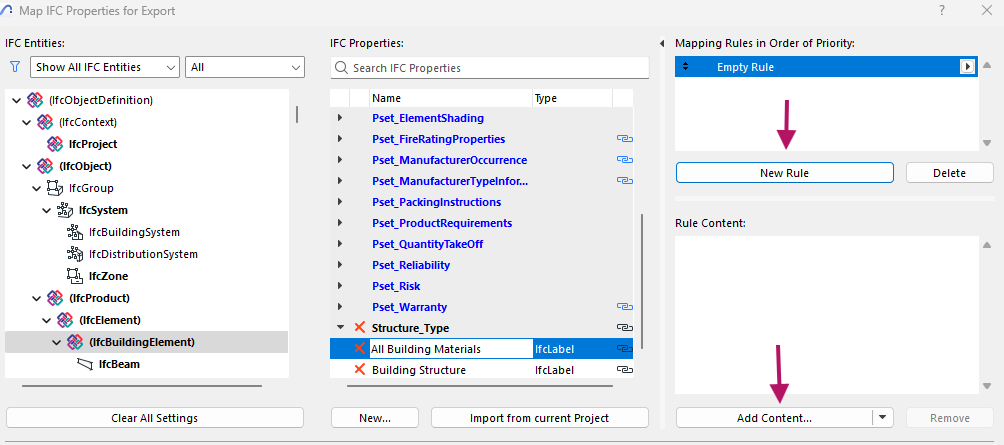1004x445 pixels.
Task: Click the link icon beside Pset_Warranty
Action: [624, 307]
